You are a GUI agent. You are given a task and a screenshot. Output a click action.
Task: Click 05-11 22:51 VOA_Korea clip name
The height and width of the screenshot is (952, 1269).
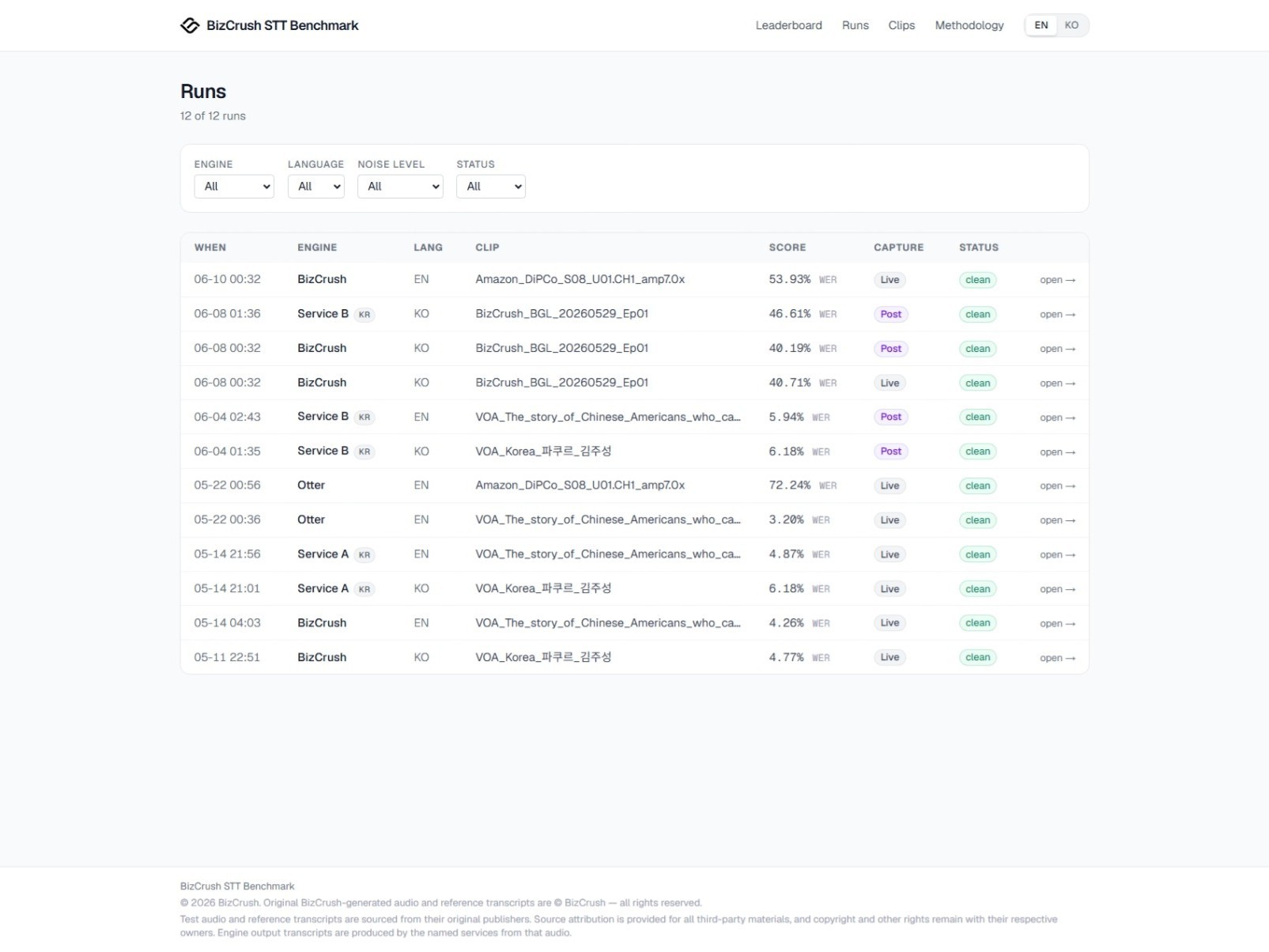(x=543, y=657)
